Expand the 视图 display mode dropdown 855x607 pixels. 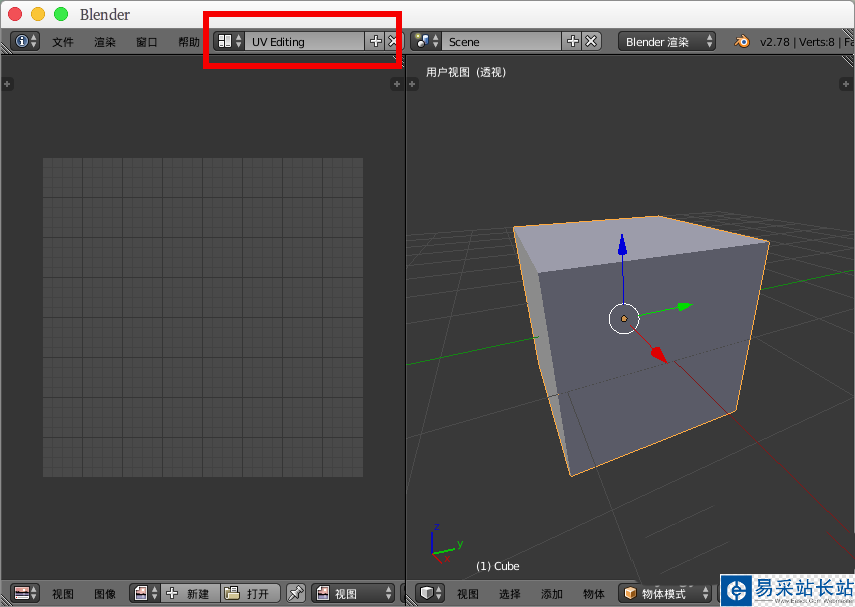coord(353,593)
